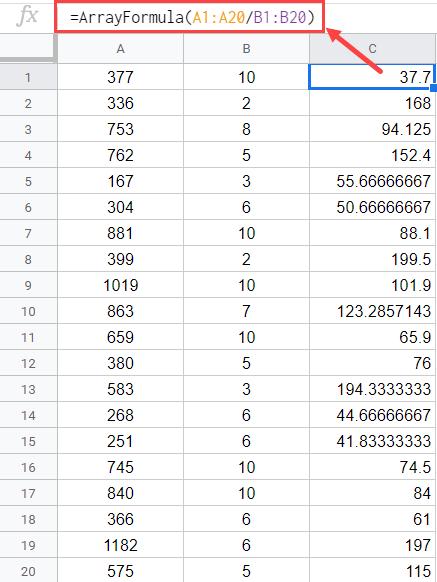437x582 pixels.
Task: Select column C header
Action: click(x=372, y=49)
